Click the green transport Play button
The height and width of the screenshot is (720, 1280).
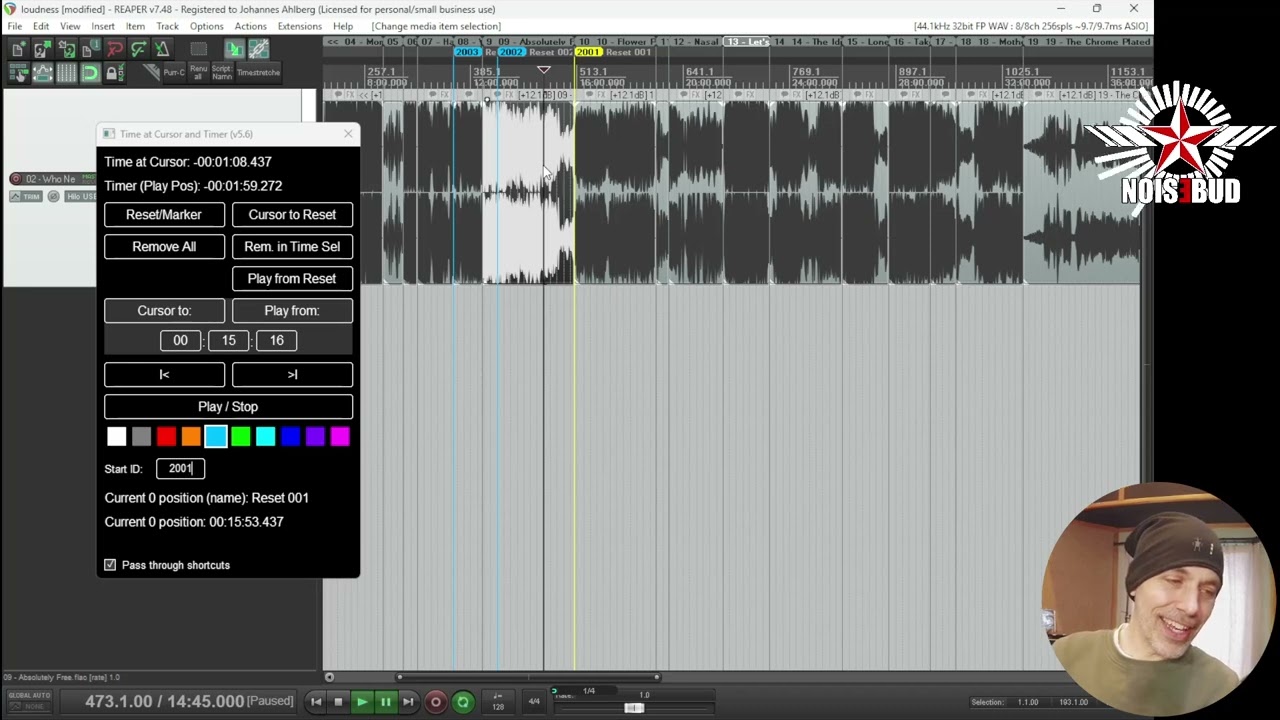click(x=362, y=702)
